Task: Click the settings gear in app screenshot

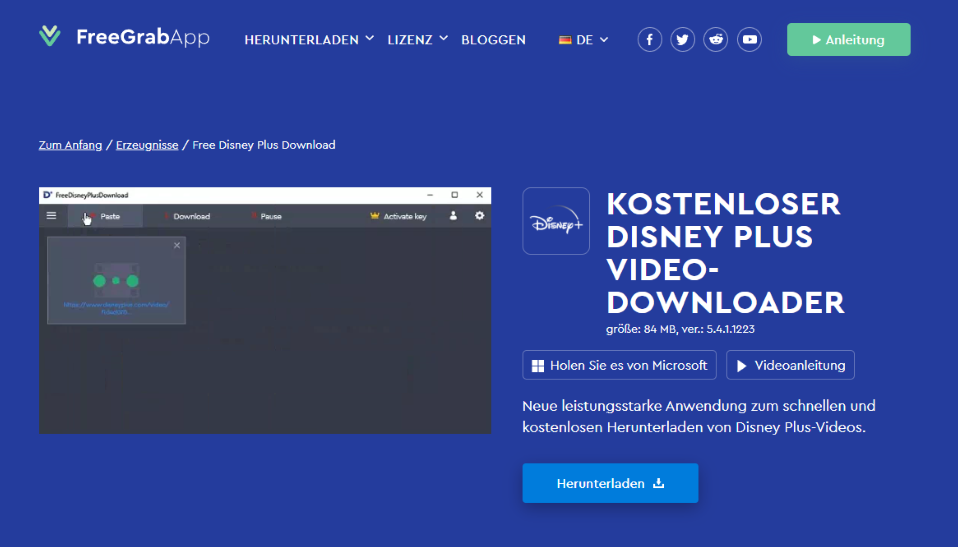Action: point(480,215)
